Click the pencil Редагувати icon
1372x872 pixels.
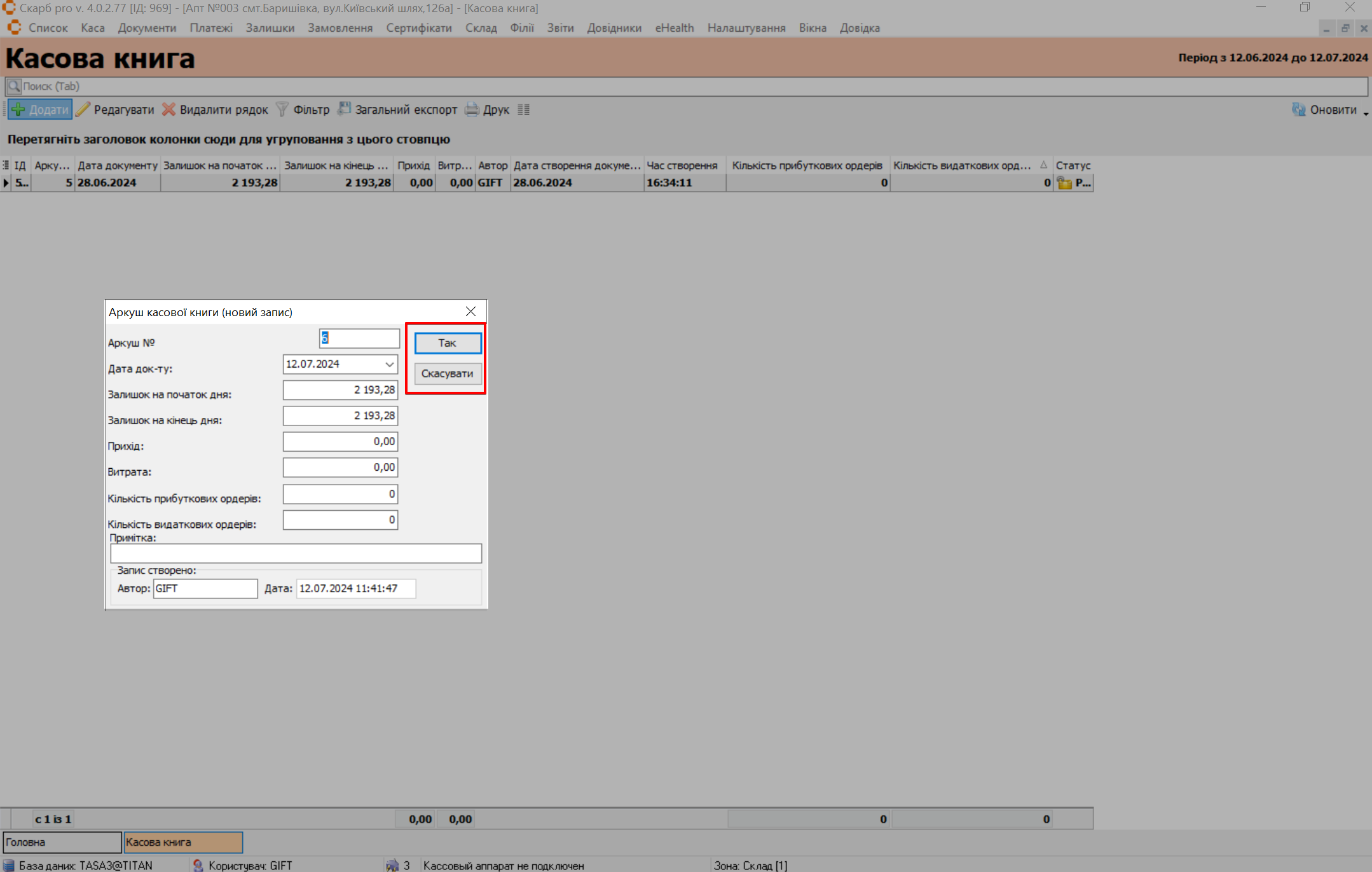[83, 109]
